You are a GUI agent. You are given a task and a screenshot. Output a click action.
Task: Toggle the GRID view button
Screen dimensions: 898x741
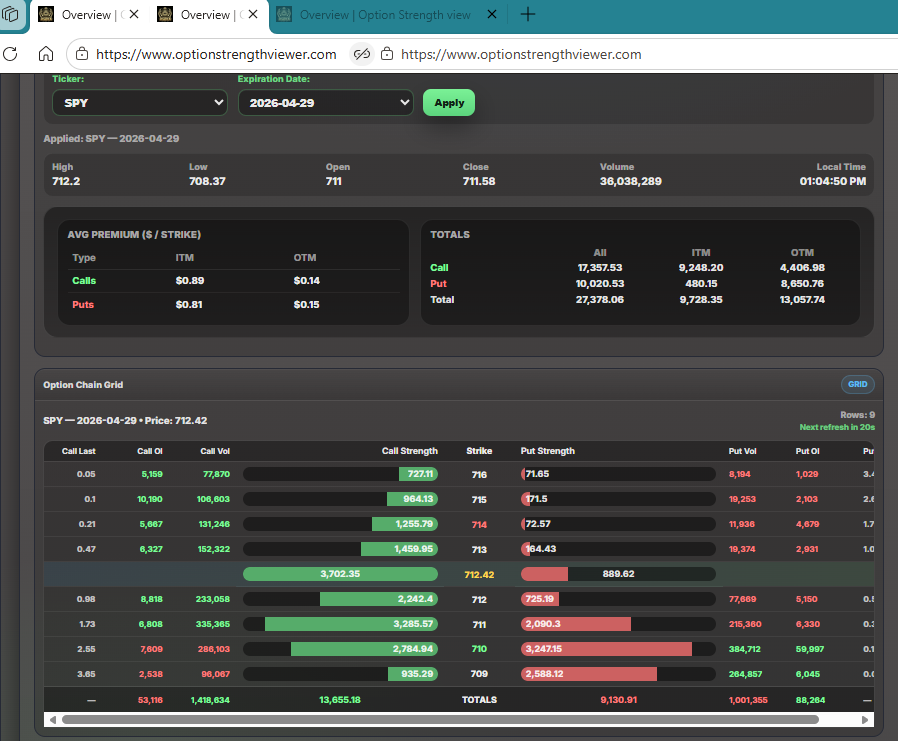click(x=857, y=384)
